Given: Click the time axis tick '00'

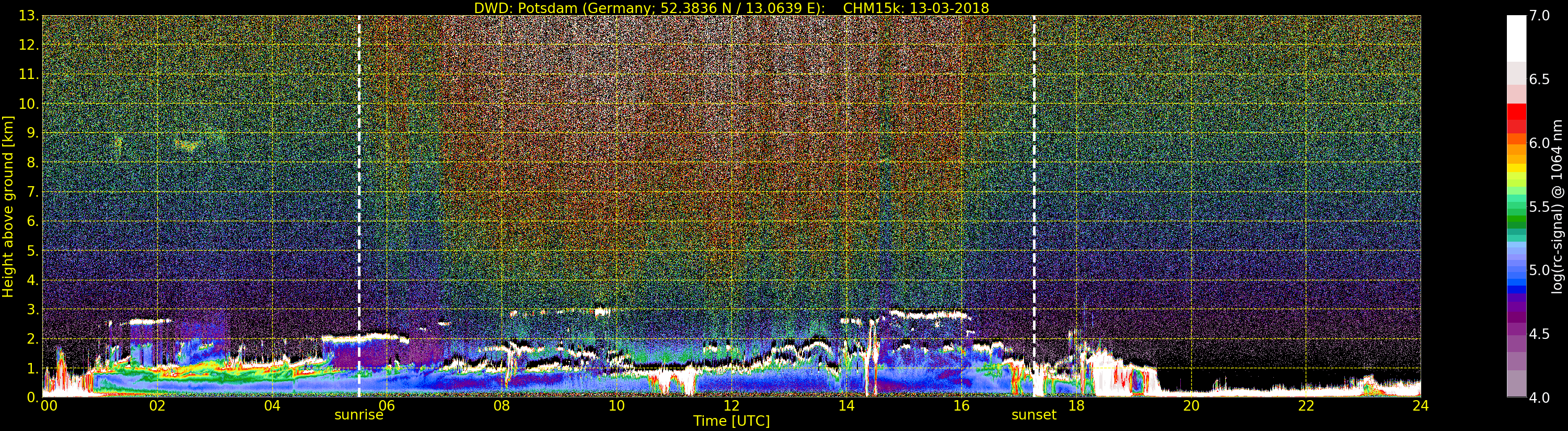Looking at the screenshot, I should pyautogui.click(x=49, y=406).
